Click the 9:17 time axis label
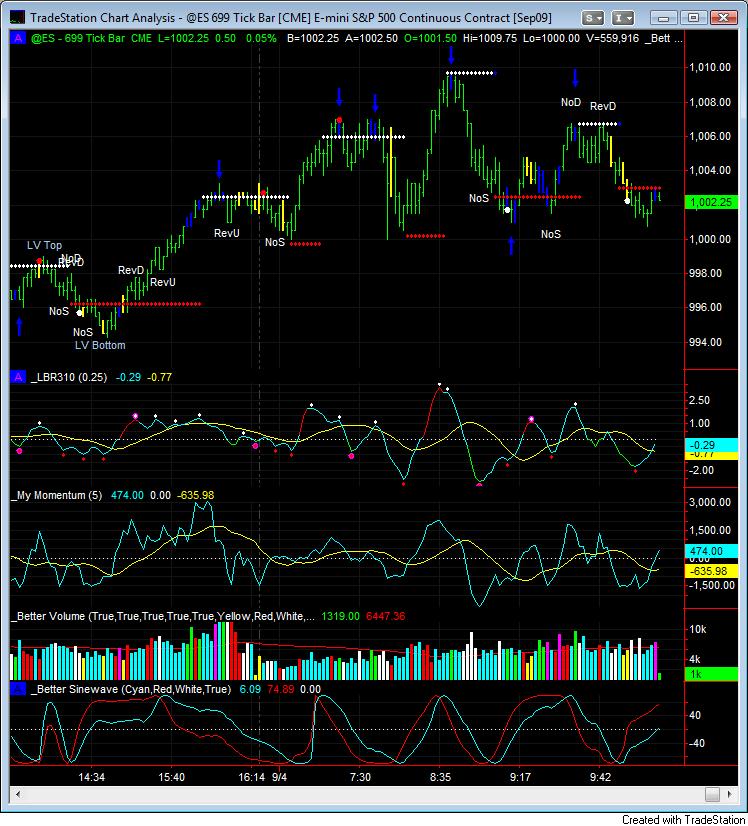 click(x=520, y=777)
